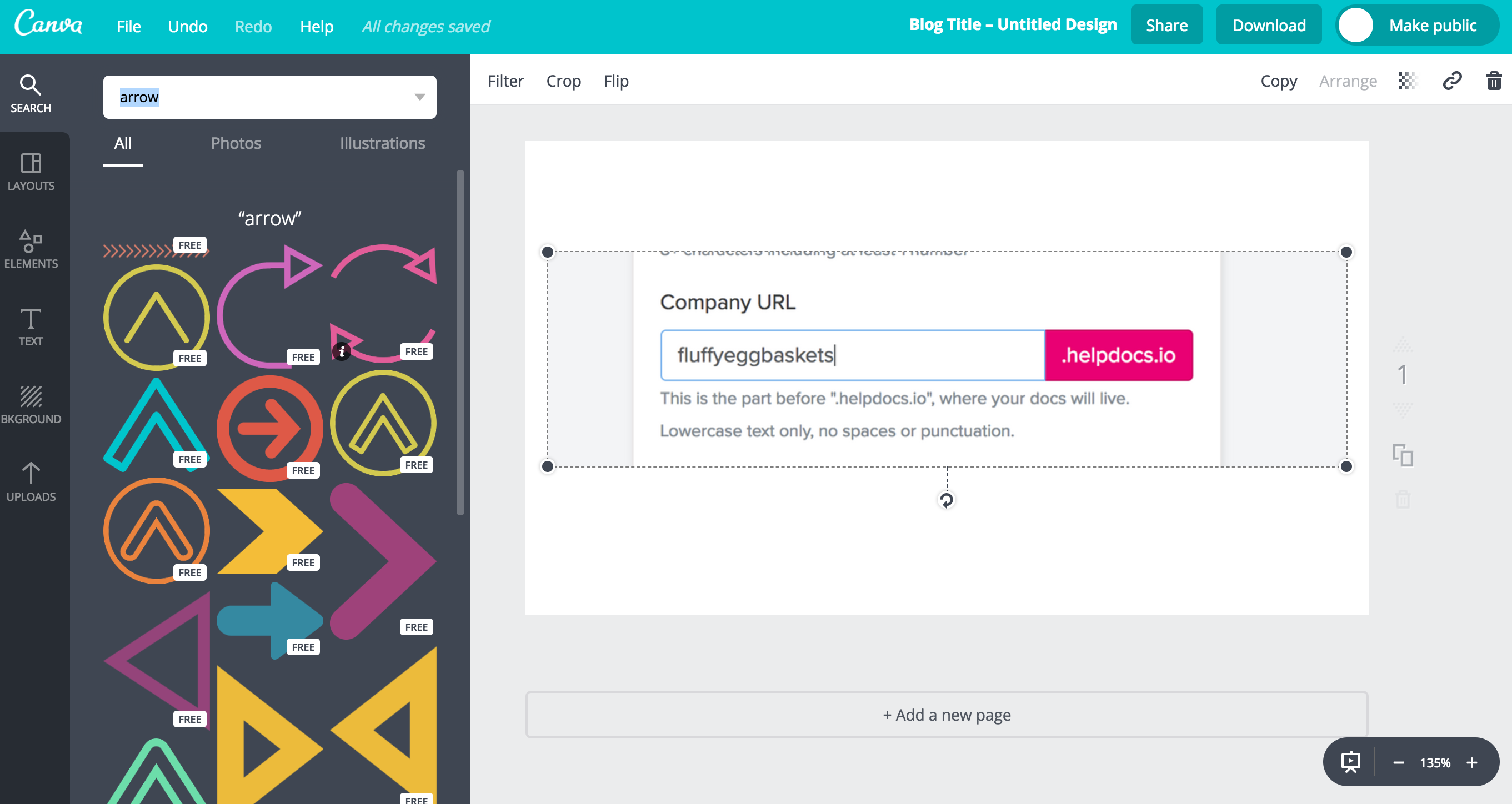Click the delete/trash icon in toolbar

1493,81
